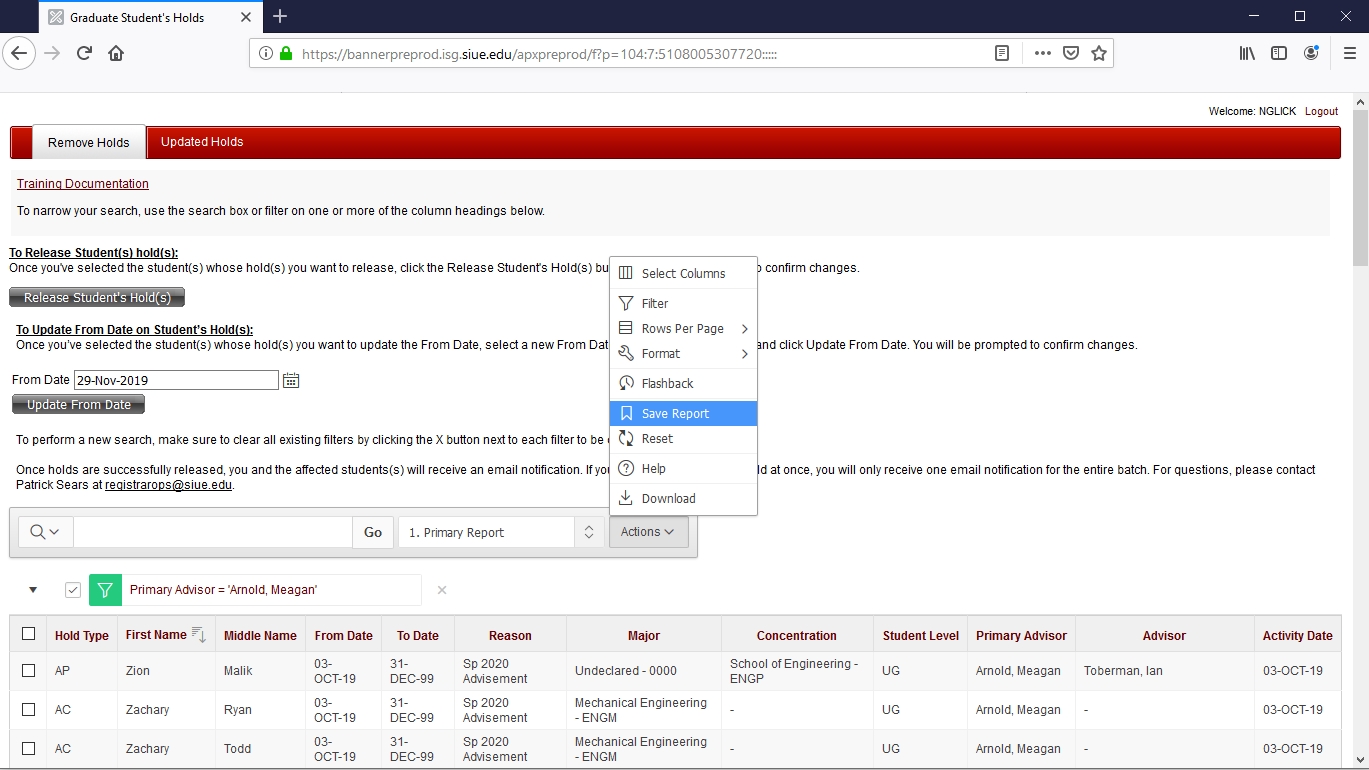Go to the browser home page icon

pyautogui.click(x=116, y=53)
